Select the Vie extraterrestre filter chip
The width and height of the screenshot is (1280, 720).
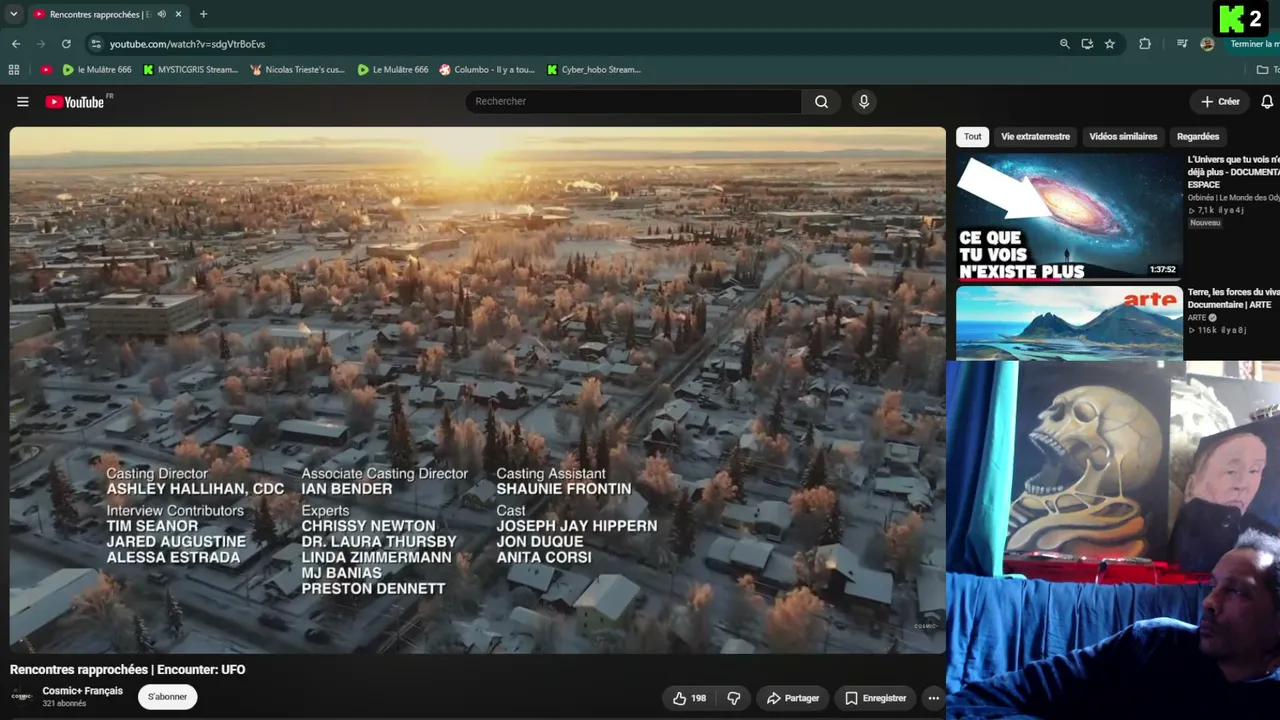[1035, 136]
